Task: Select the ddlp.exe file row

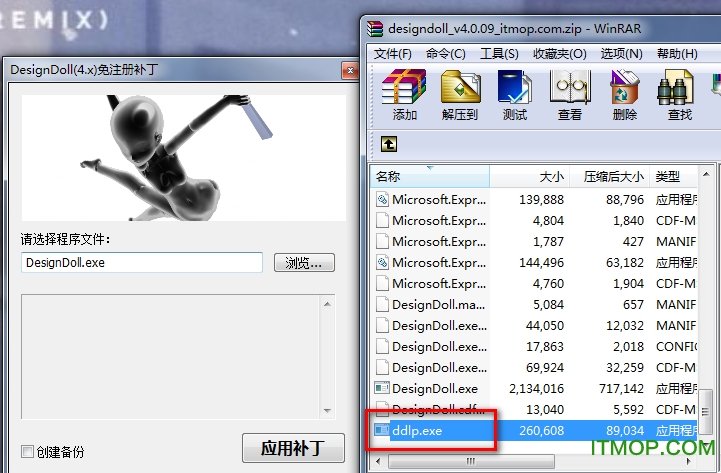Action: pos(534,431)
